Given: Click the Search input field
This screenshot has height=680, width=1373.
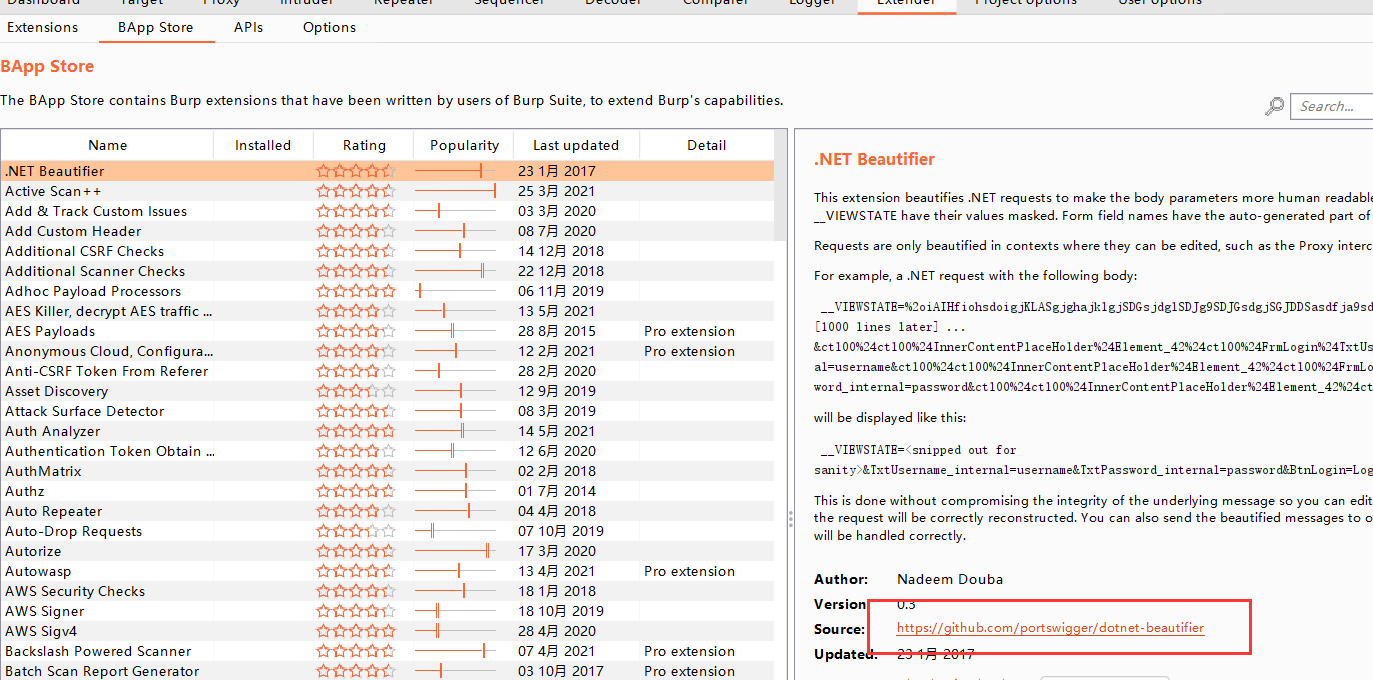Looking at the screenshot, I should point(1332,106).
